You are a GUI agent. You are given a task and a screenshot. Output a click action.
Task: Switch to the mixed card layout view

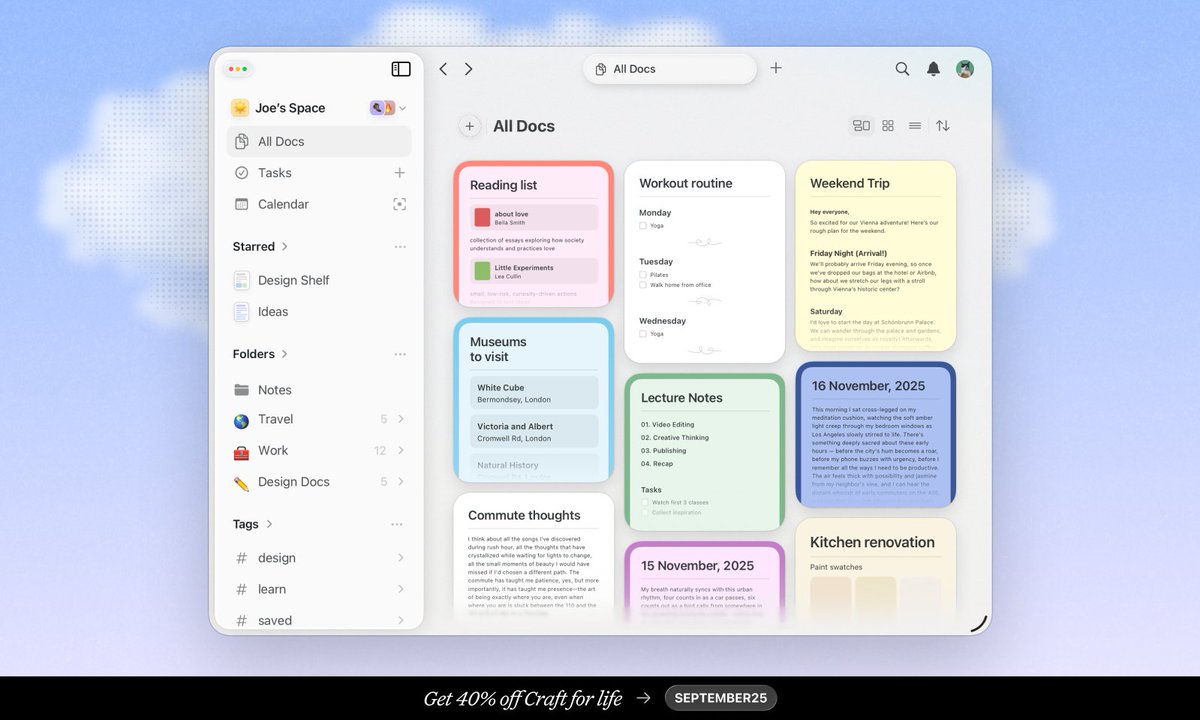click(861, 126)
